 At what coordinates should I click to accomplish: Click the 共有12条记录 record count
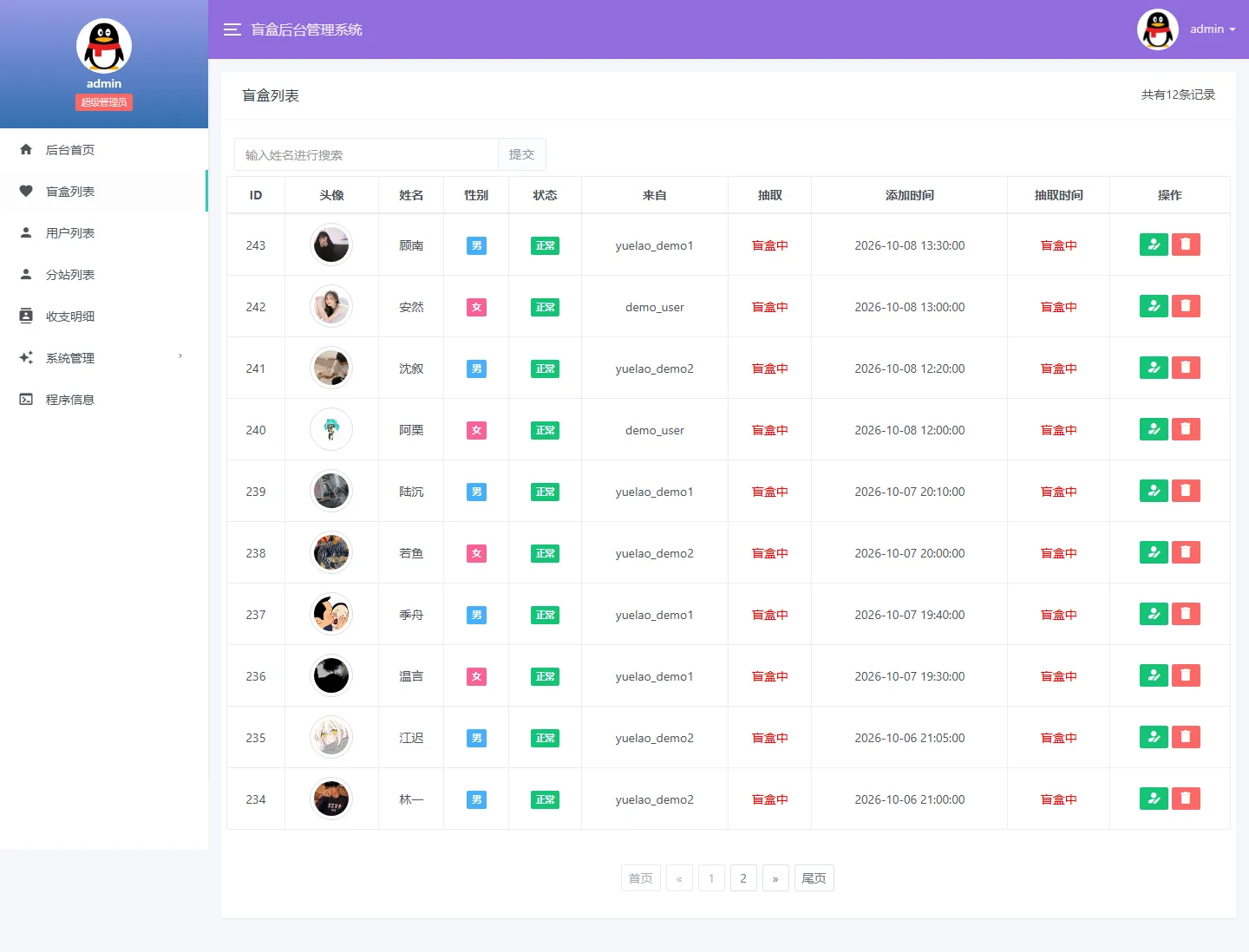coord(1178,95)
